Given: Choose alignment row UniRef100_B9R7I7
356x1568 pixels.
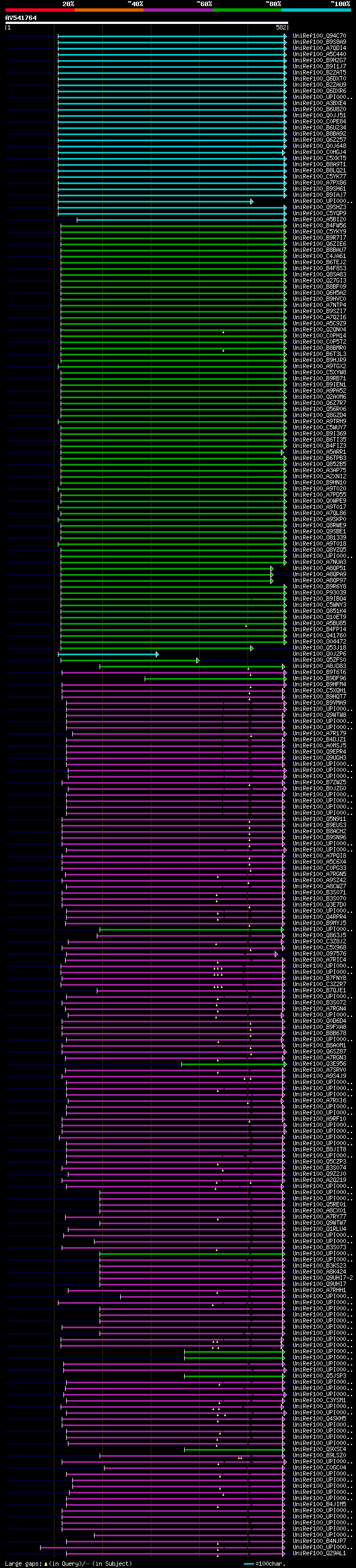Looking at the screenshot, I should point(319,238).
